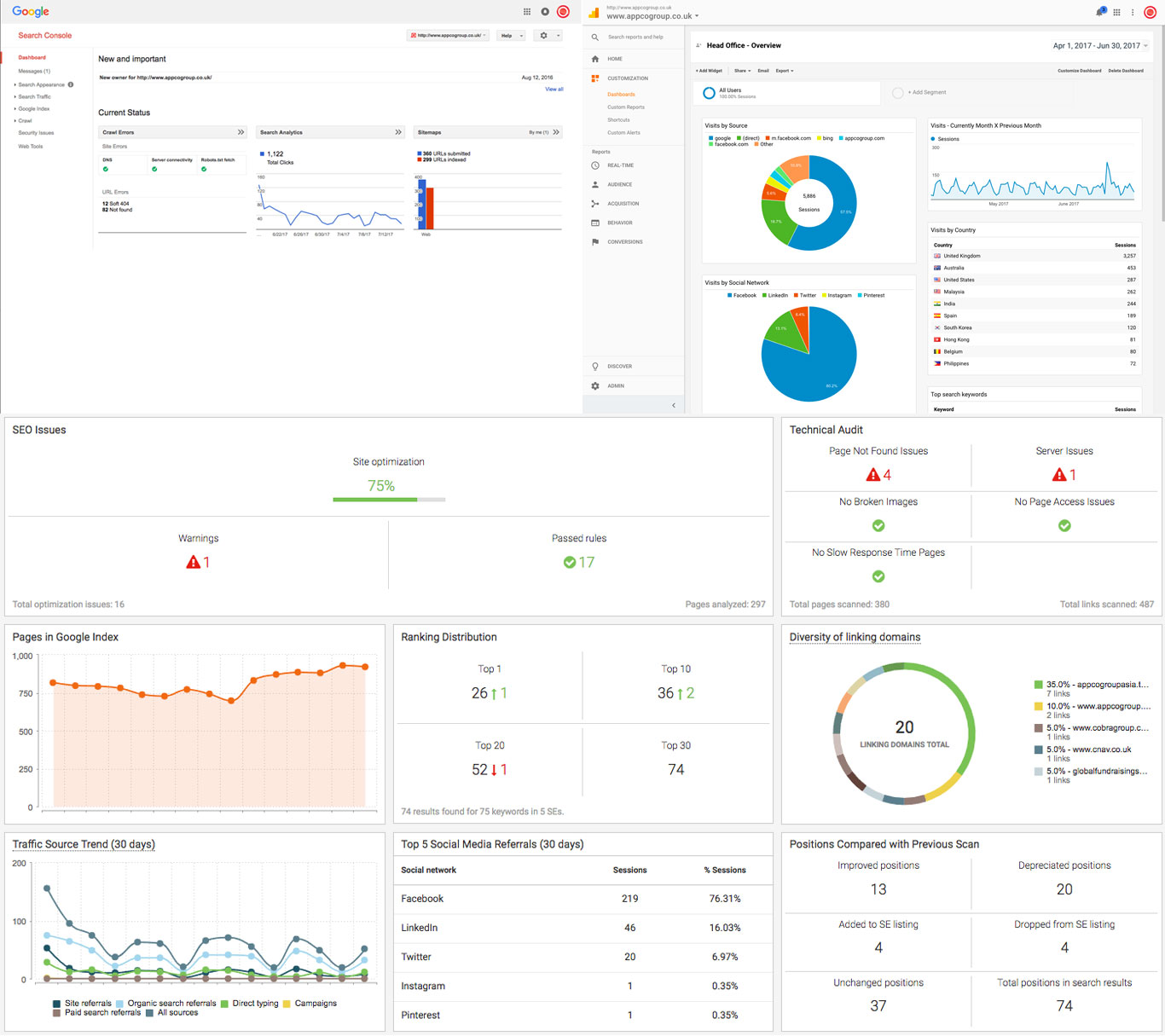Open Messages (1) in Search Console sidebar
The image size is (1165, 1036).
34,71
